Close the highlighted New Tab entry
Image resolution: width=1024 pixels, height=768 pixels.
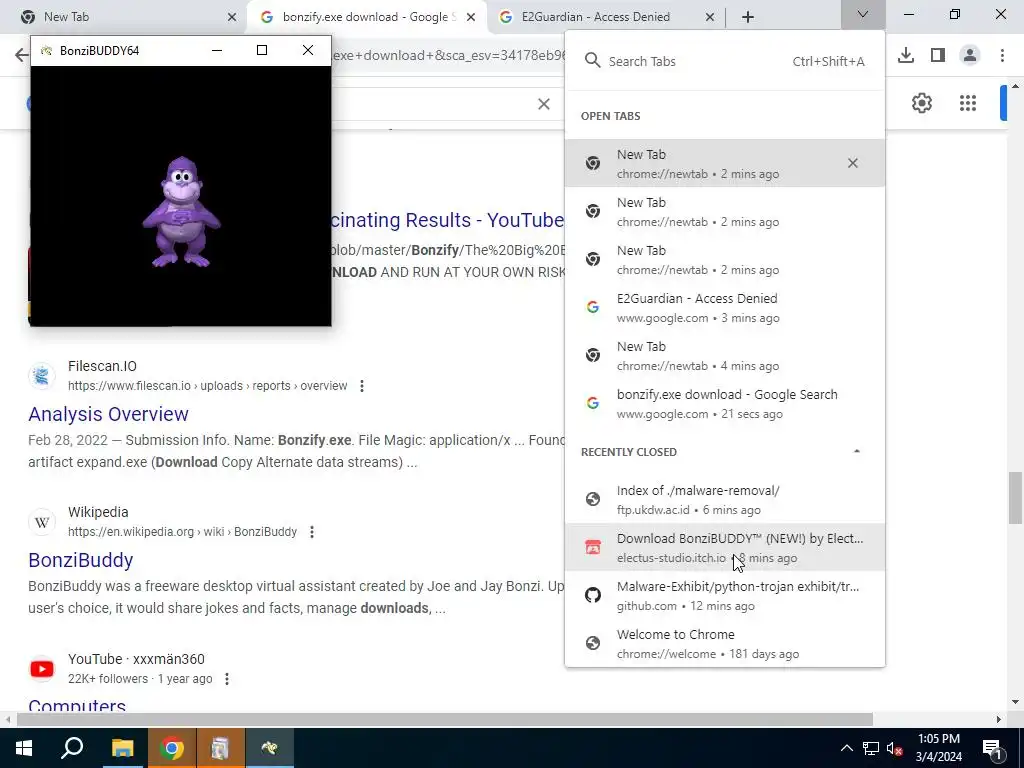[852, 163]
